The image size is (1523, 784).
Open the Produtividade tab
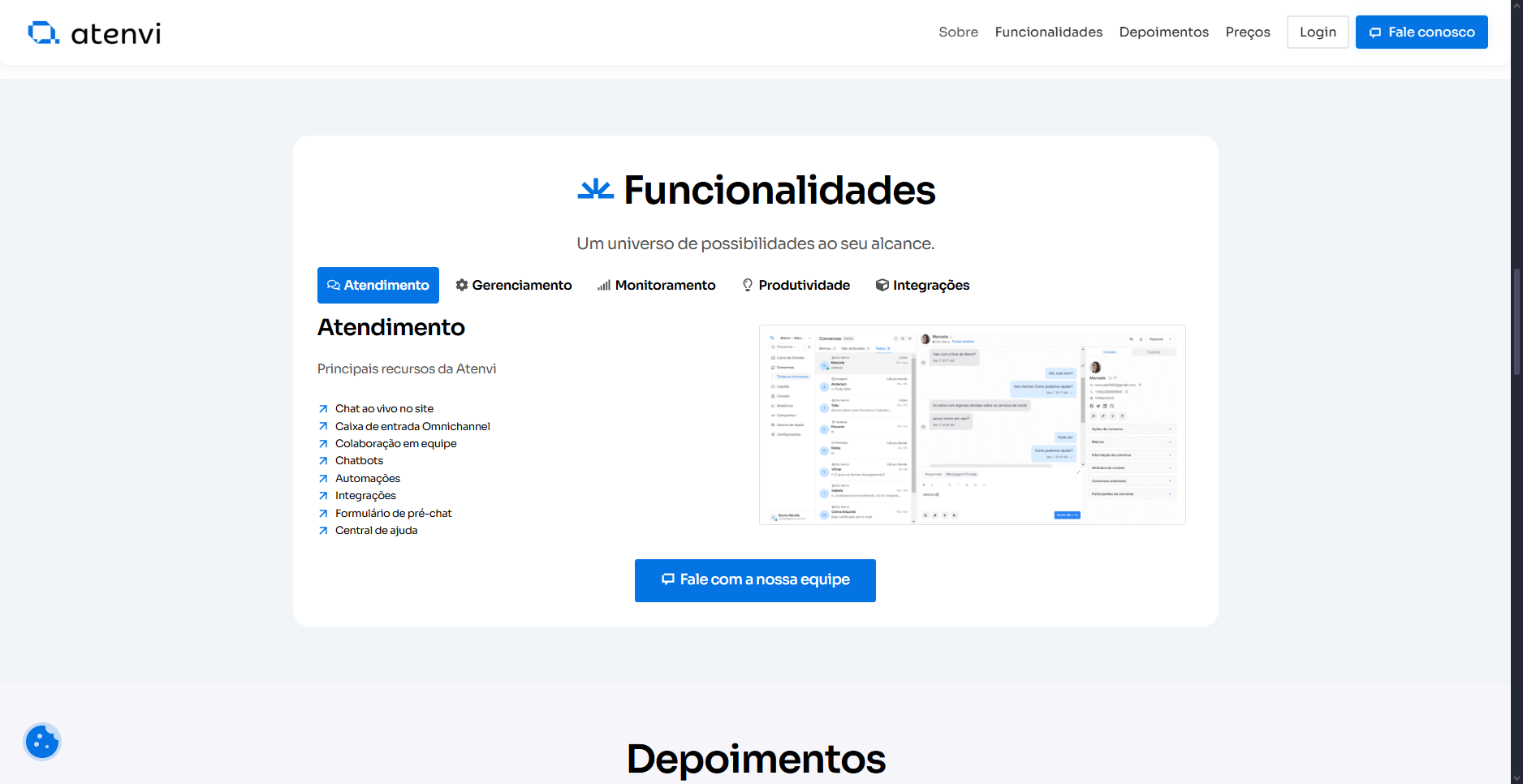796,285
